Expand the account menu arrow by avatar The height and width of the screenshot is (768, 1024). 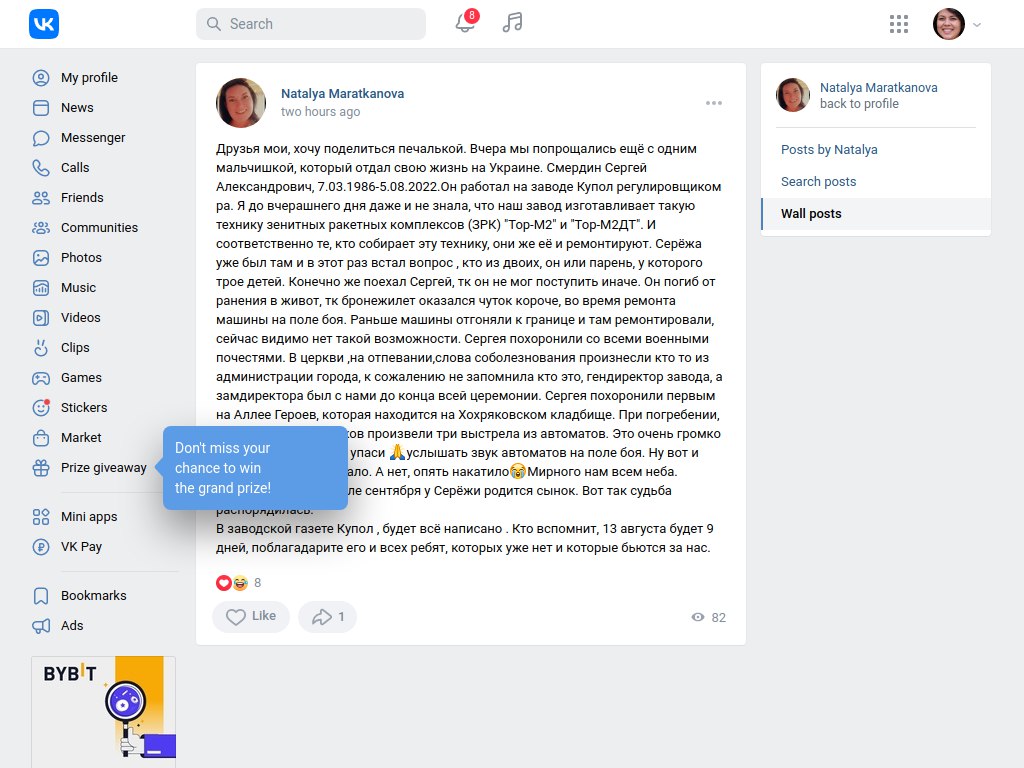point(977,25)
